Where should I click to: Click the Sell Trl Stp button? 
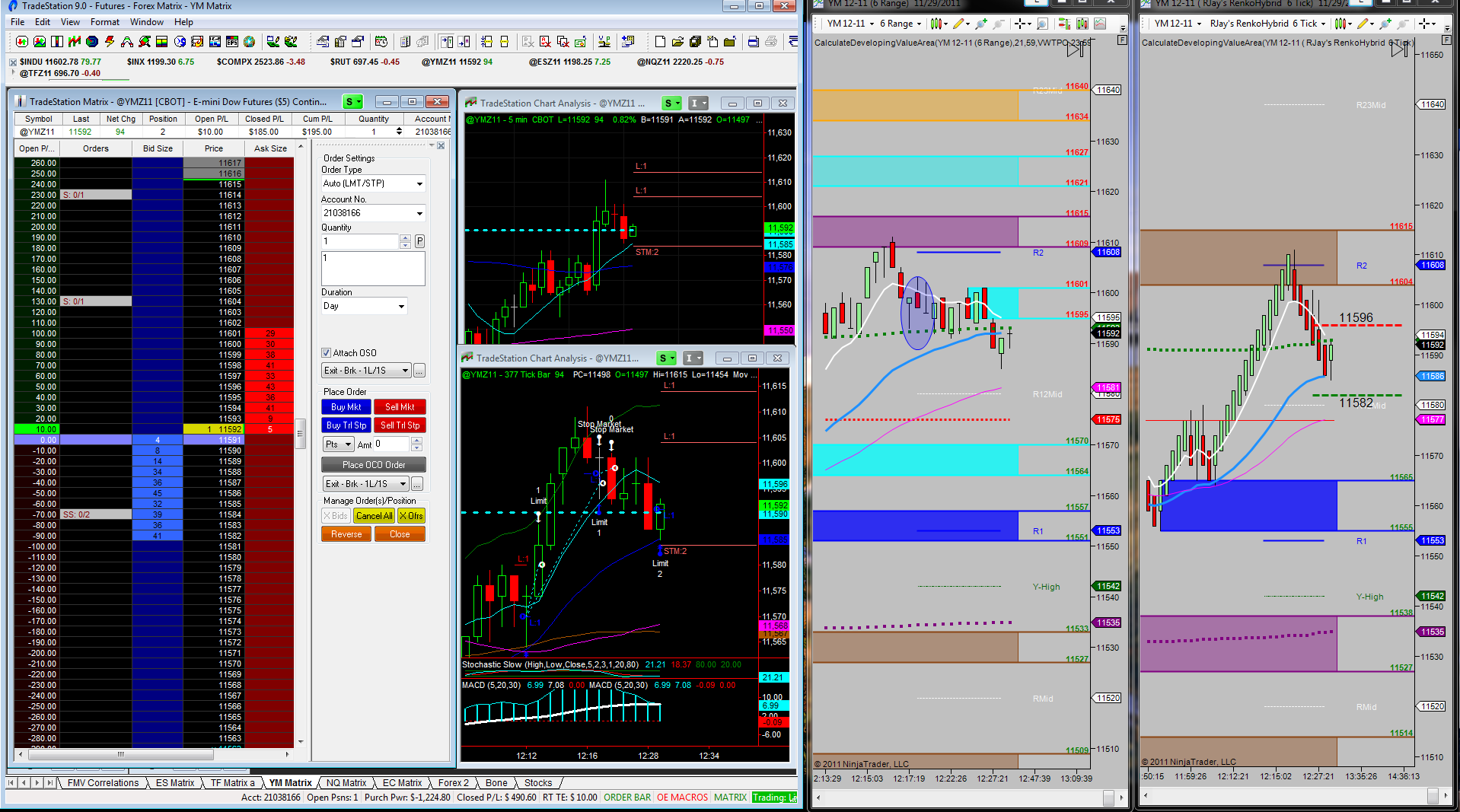coord(400,425)
